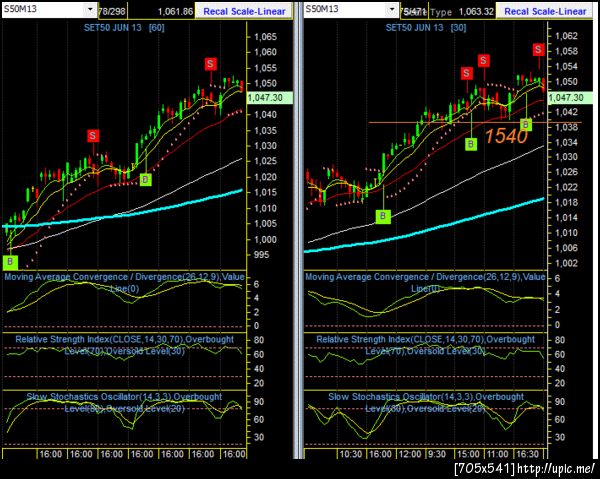Click the 78/298 counter in left header
This screenshot has height=479, width=600.
pos(112,11)
